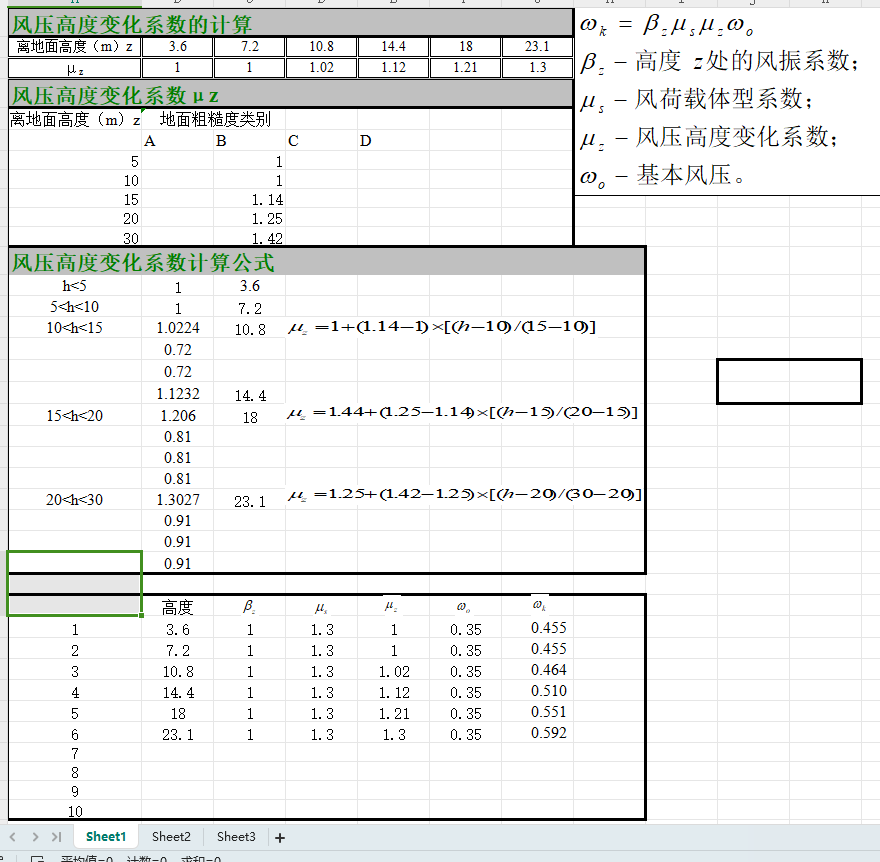Select category B value 1.25

click(267, 219)
